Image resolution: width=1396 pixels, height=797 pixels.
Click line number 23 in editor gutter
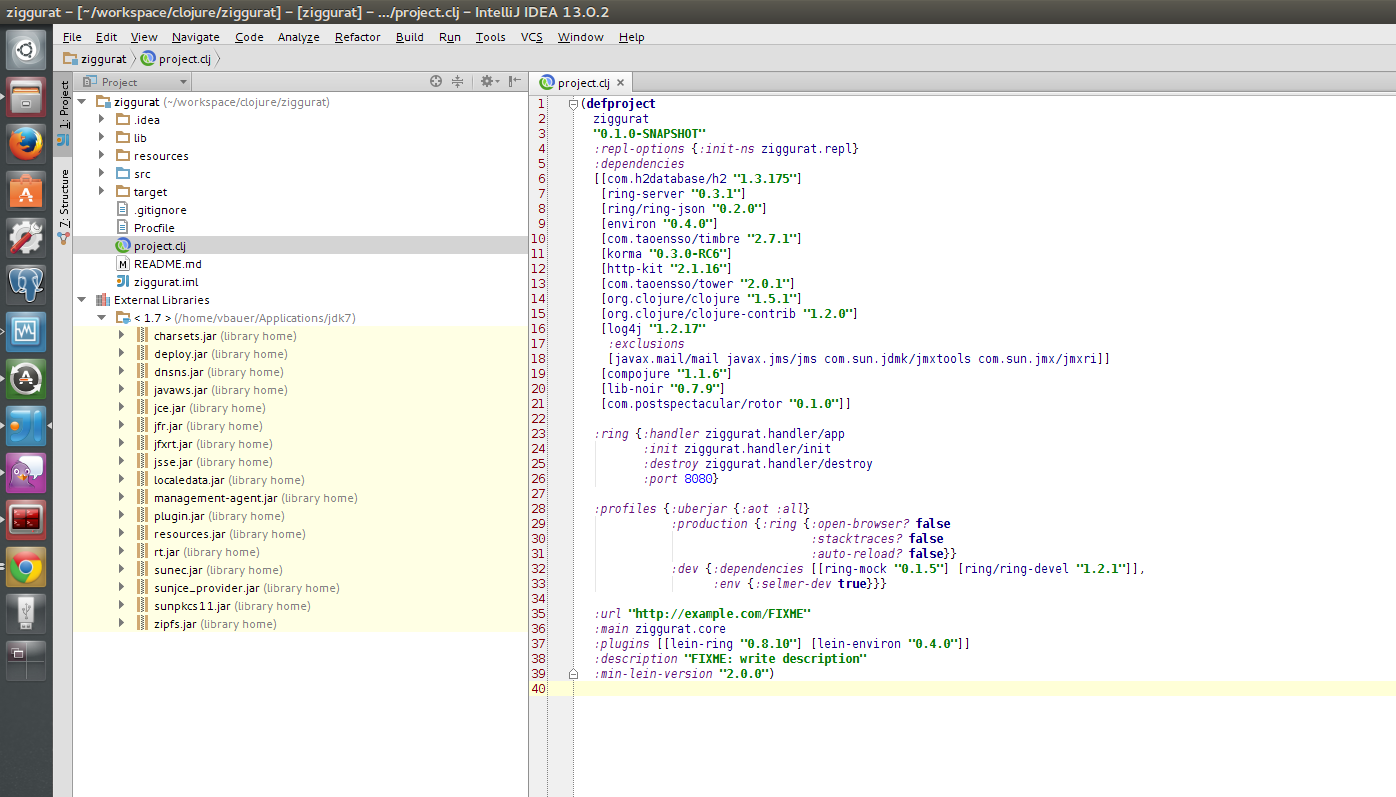539,434
